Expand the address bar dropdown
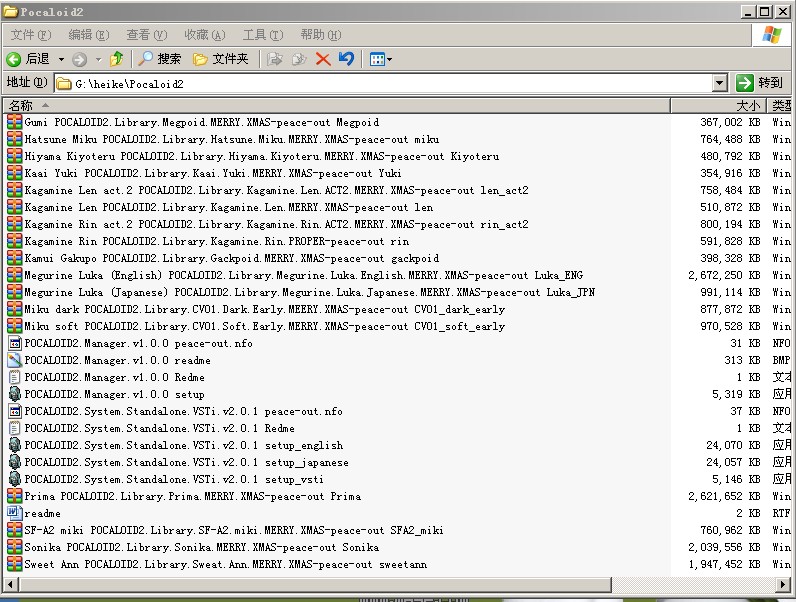Screen dimensions: 796x602 coord(719,83)
